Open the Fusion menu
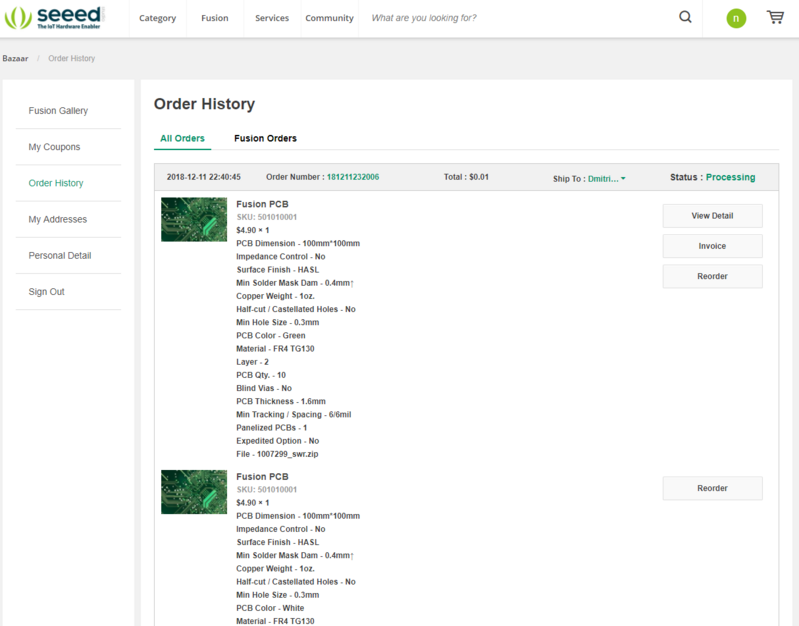This screenshot has width=799, height=626. pos(215,18)
